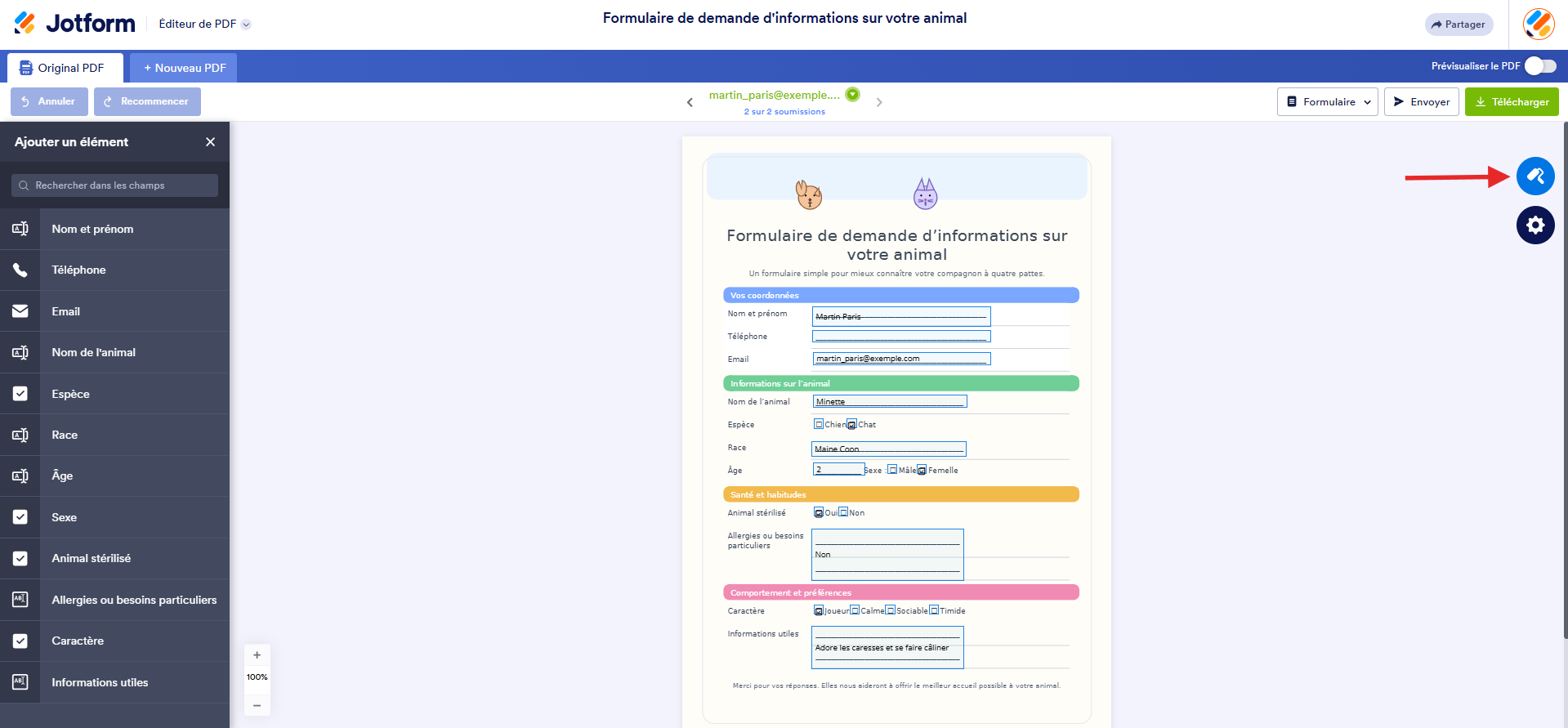This screenshot has width=1568, height=728.
Task: Add the Âge field element
Action: tap(114, 476)
